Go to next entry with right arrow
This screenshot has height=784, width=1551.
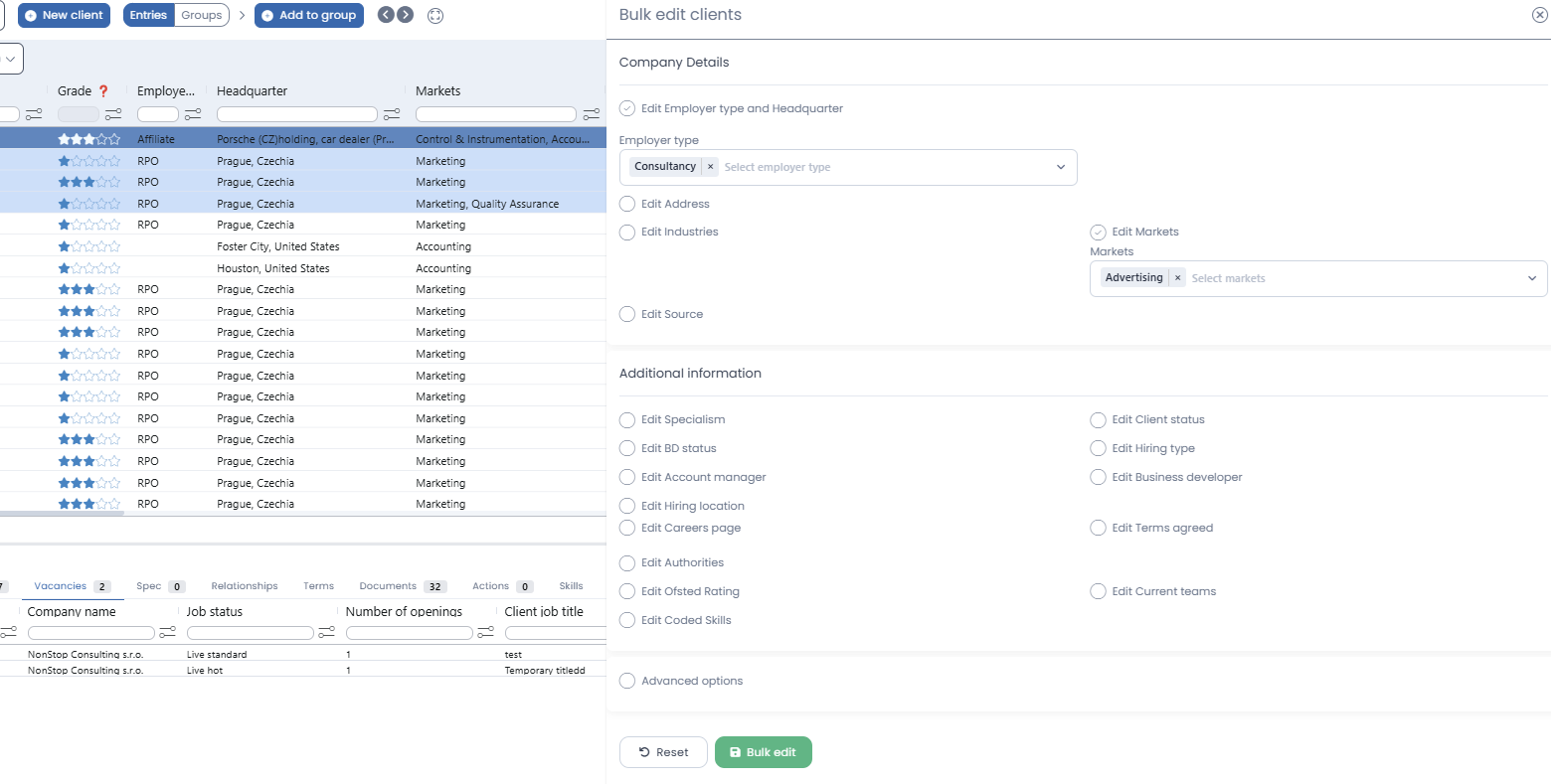tap(406, 15)
